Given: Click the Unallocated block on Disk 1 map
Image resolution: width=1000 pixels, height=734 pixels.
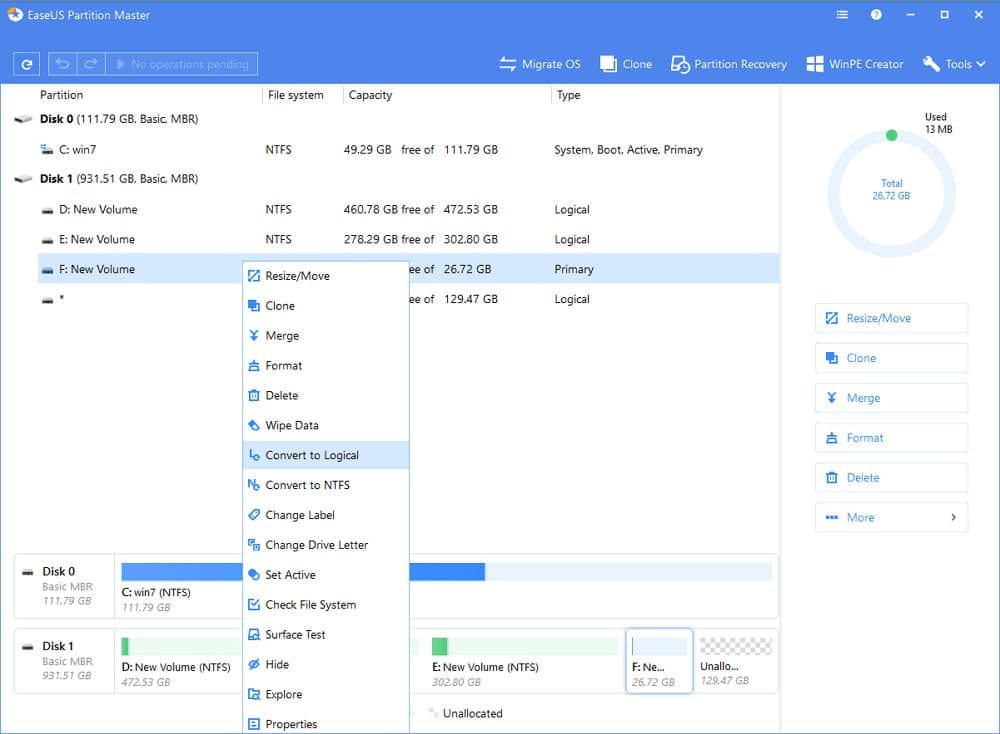Looking at the screenshot, I should [735, 660].
